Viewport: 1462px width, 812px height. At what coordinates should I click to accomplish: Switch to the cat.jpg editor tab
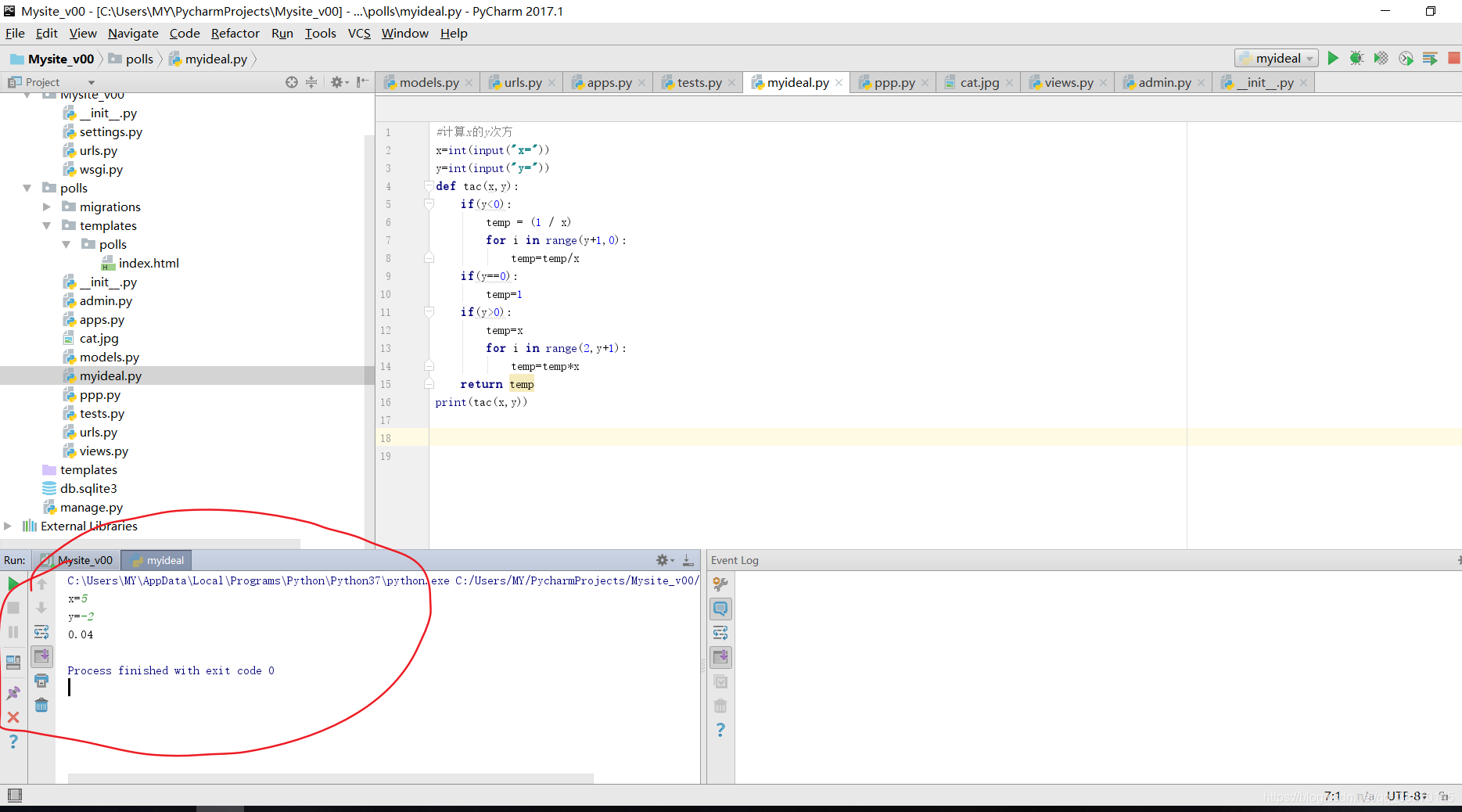[x=979, y=82]
